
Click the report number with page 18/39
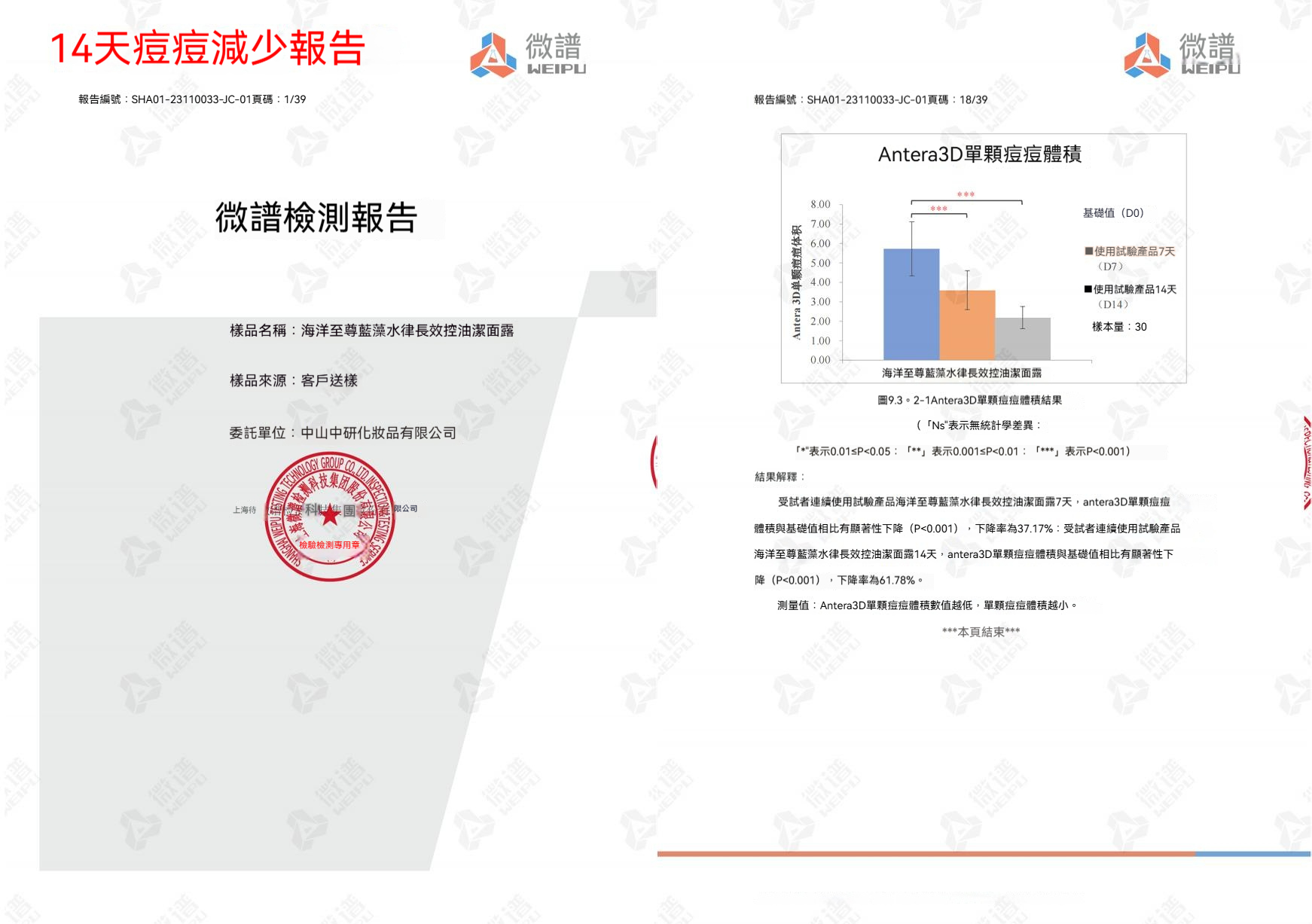coord(870,99)
